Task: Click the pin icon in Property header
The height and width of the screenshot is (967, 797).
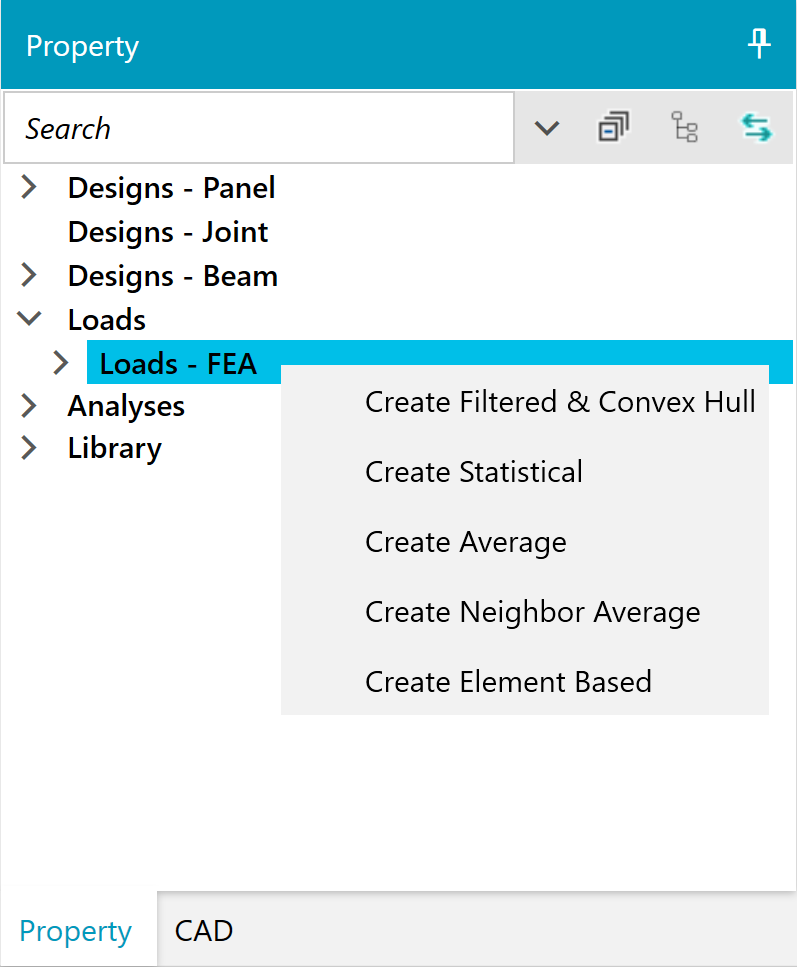Action: point(759,44)
